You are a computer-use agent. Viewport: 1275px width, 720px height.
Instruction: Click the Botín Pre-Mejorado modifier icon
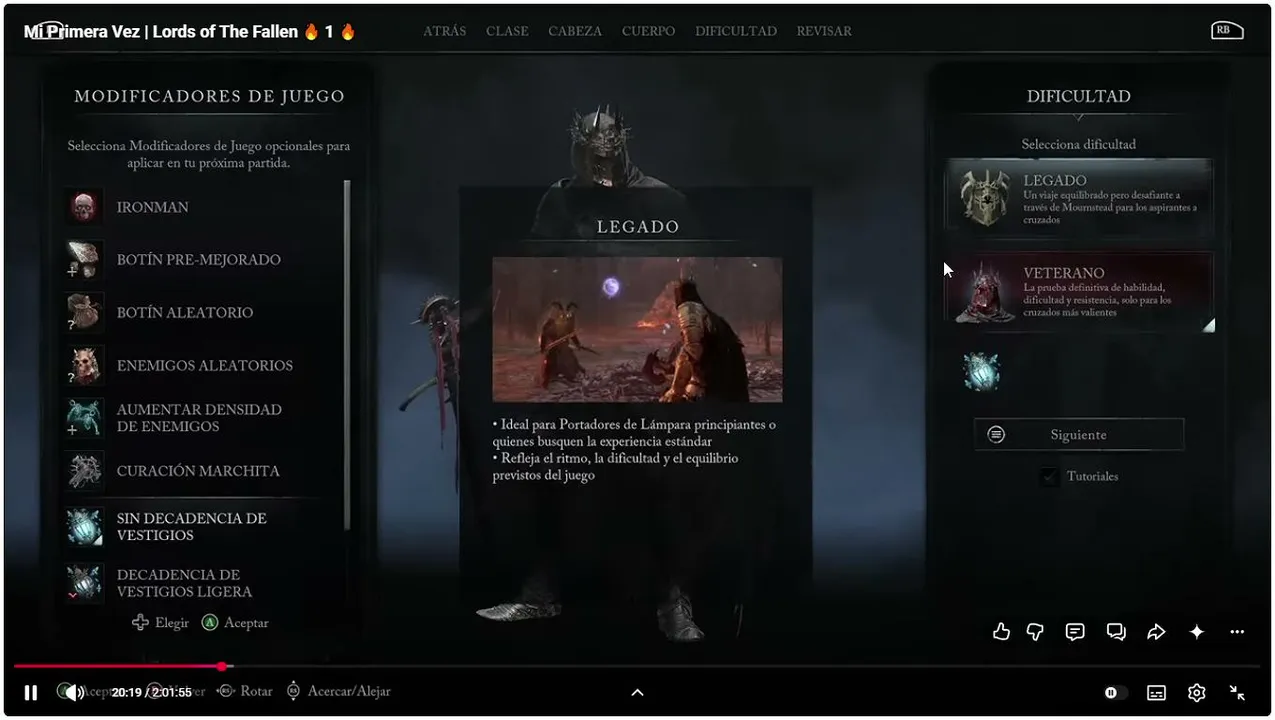(x=85, y=259)
